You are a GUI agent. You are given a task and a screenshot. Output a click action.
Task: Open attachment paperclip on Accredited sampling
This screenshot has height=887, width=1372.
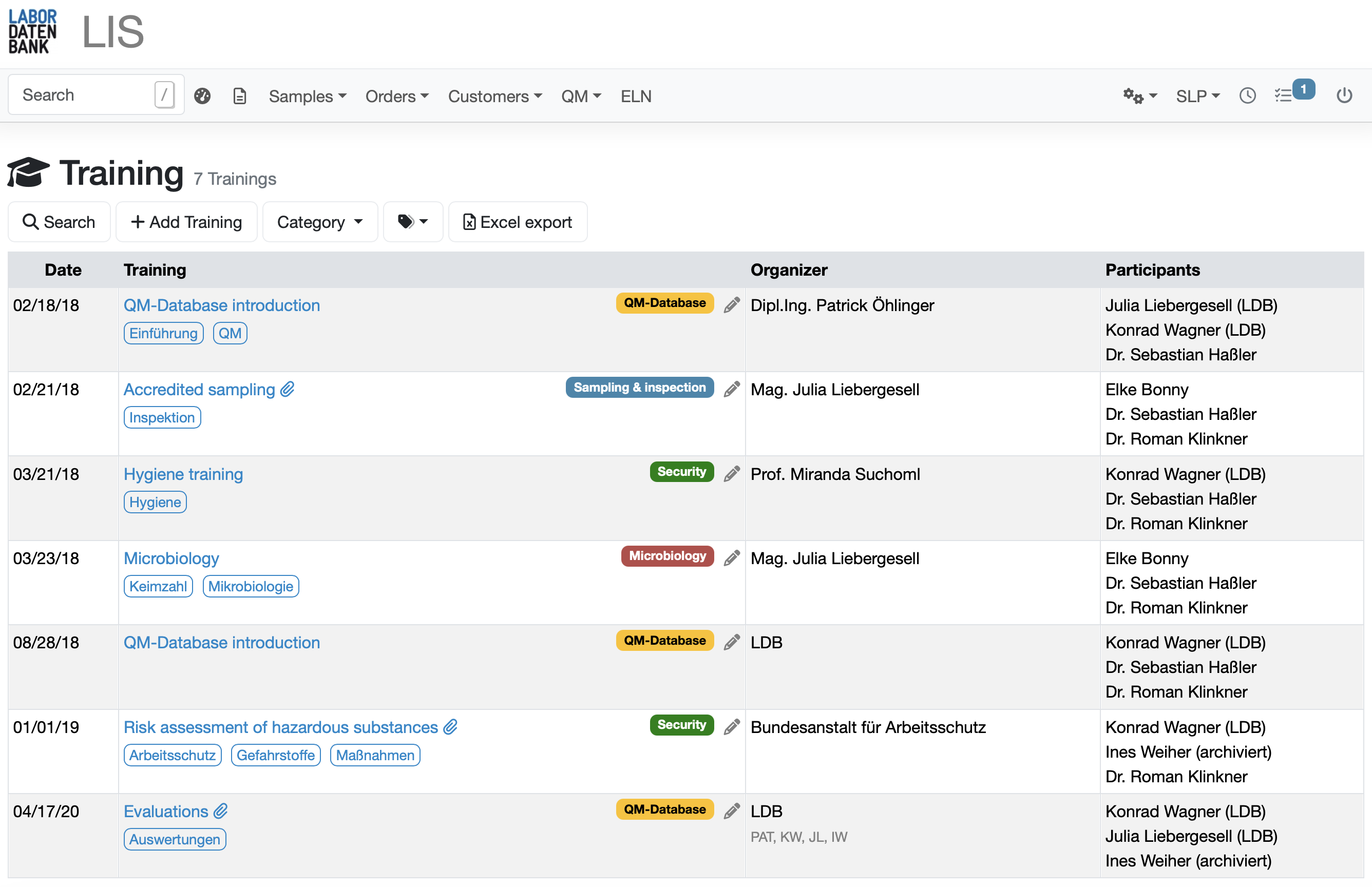(x=288, y=390)
